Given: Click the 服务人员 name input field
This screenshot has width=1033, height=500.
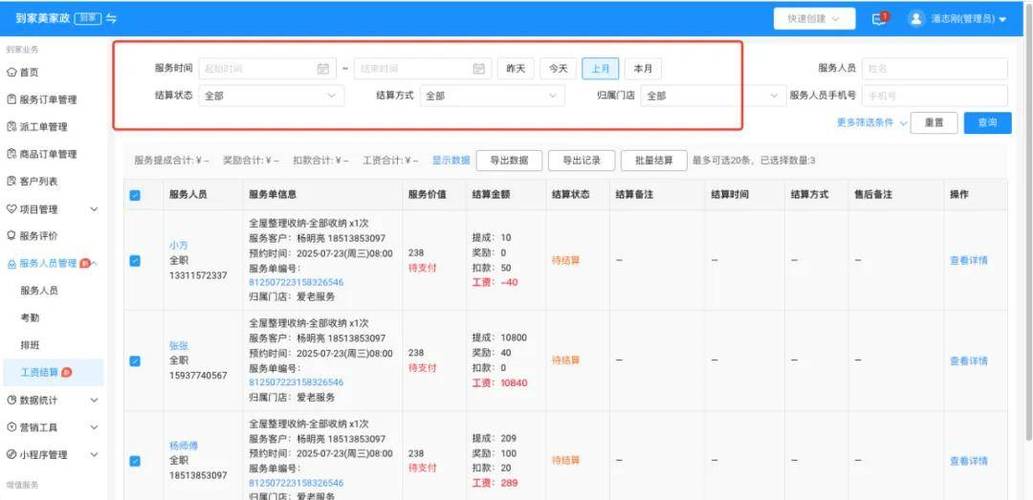Looking at the screenshot, I should coord(935,69).
